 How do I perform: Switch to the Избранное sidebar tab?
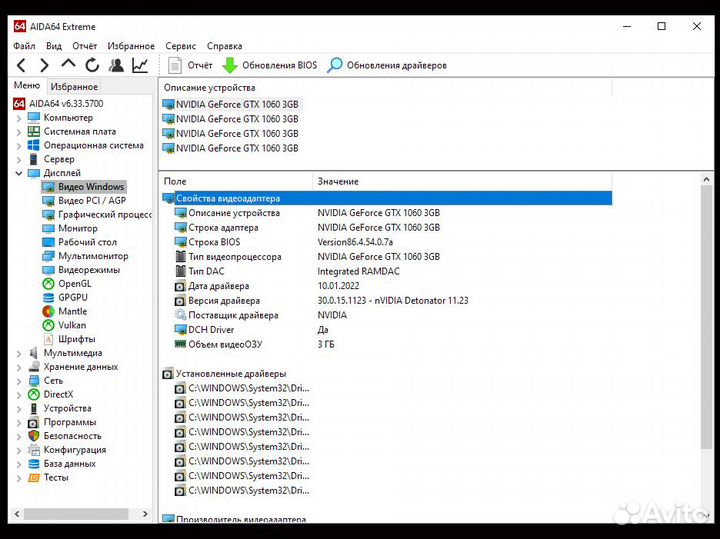pos(74,87)
